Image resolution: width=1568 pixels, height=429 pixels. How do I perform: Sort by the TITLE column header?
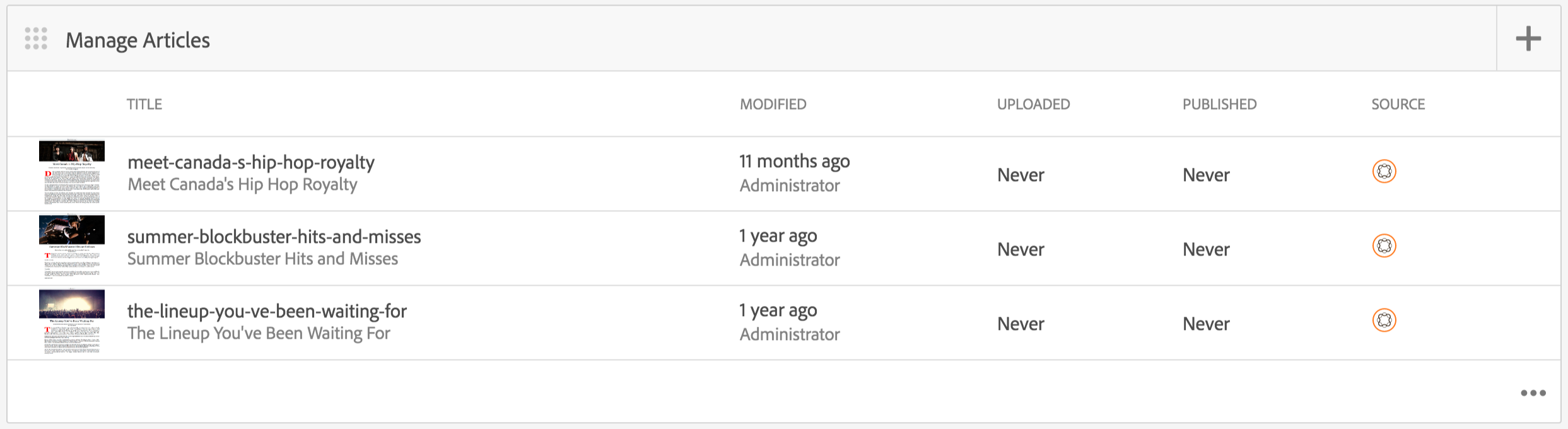pyautogui.click(x=144, y=104)
